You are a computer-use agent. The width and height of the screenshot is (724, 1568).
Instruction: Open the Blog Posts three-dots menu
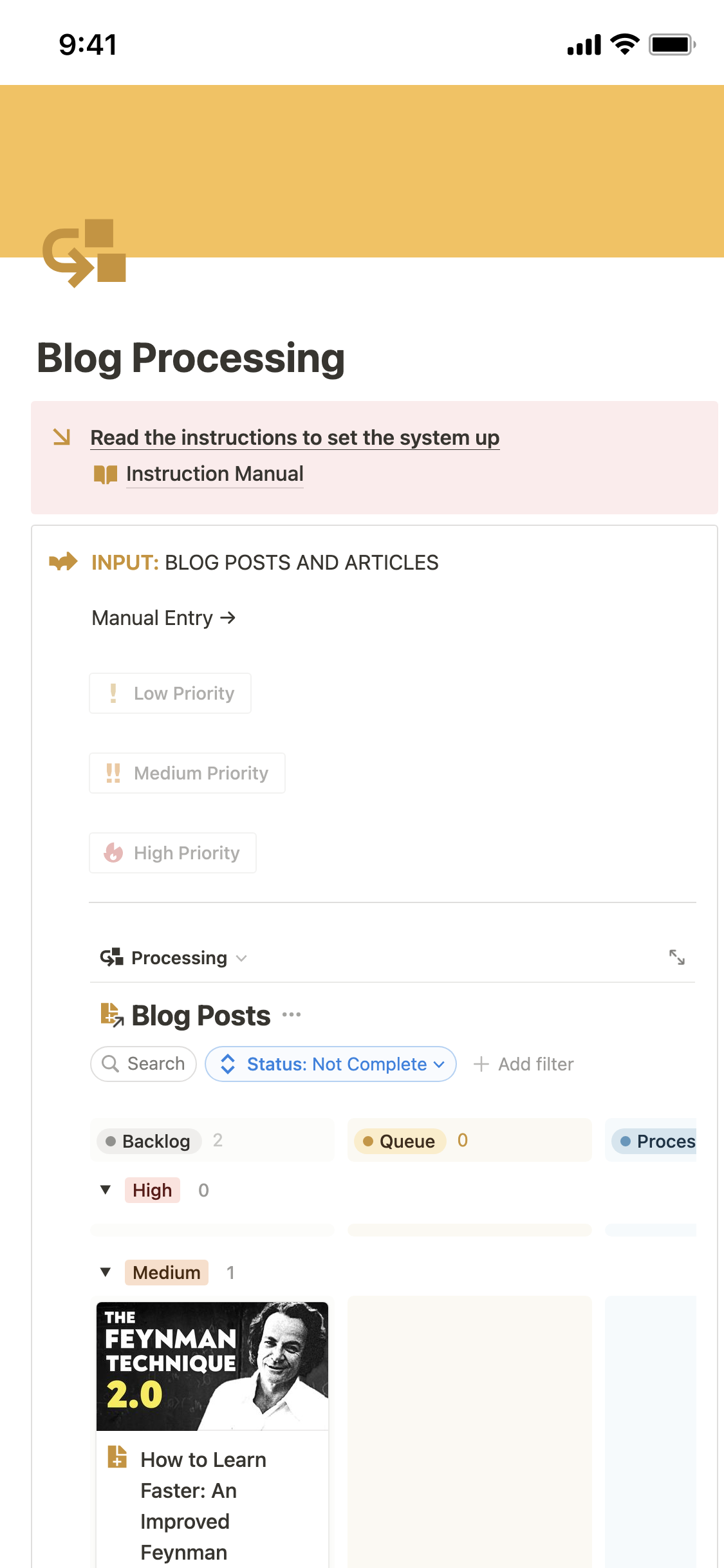coord(292,1015)
